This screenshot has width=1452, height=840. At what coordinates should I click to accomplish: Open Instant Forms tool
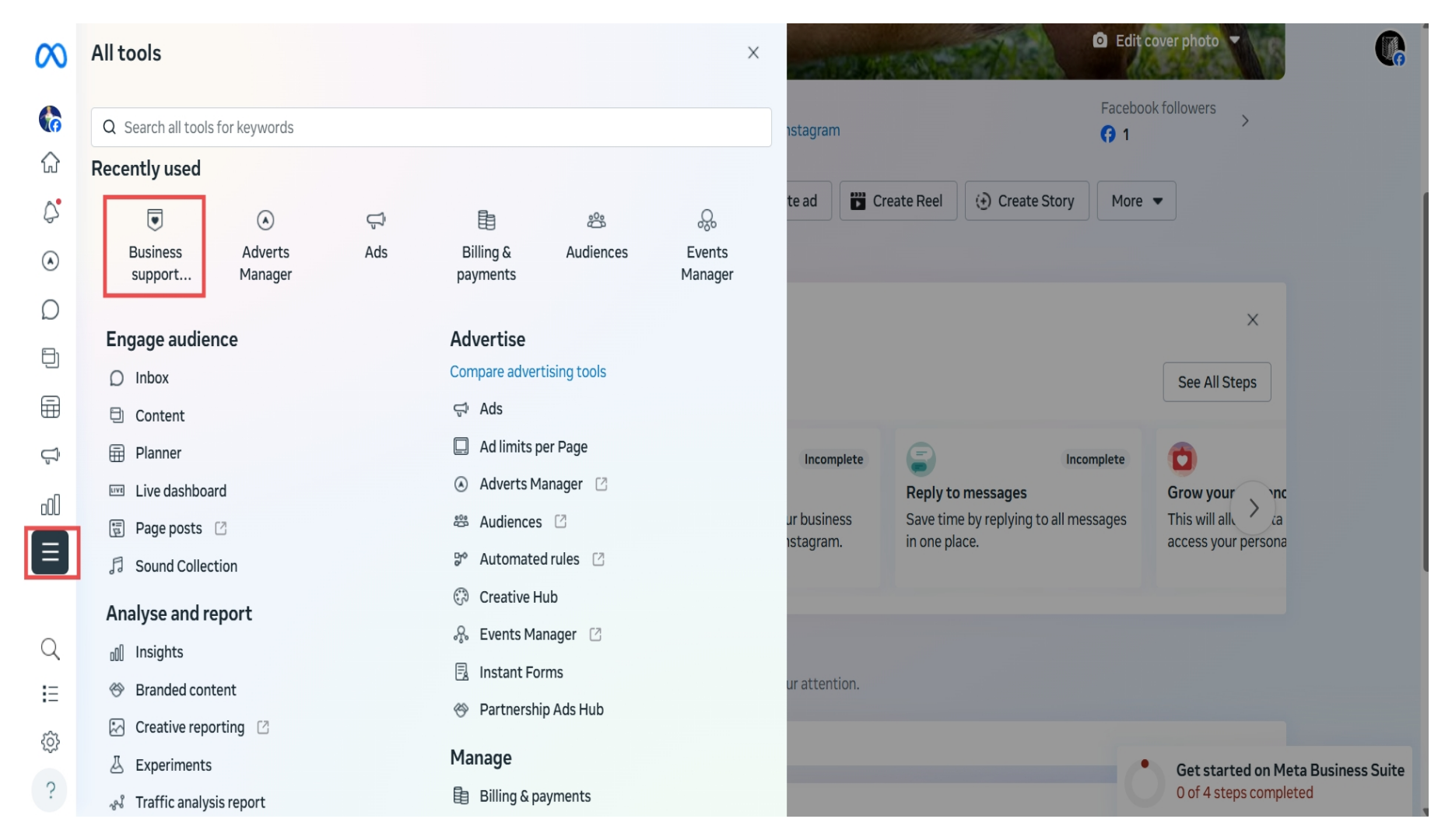(508, 673)
